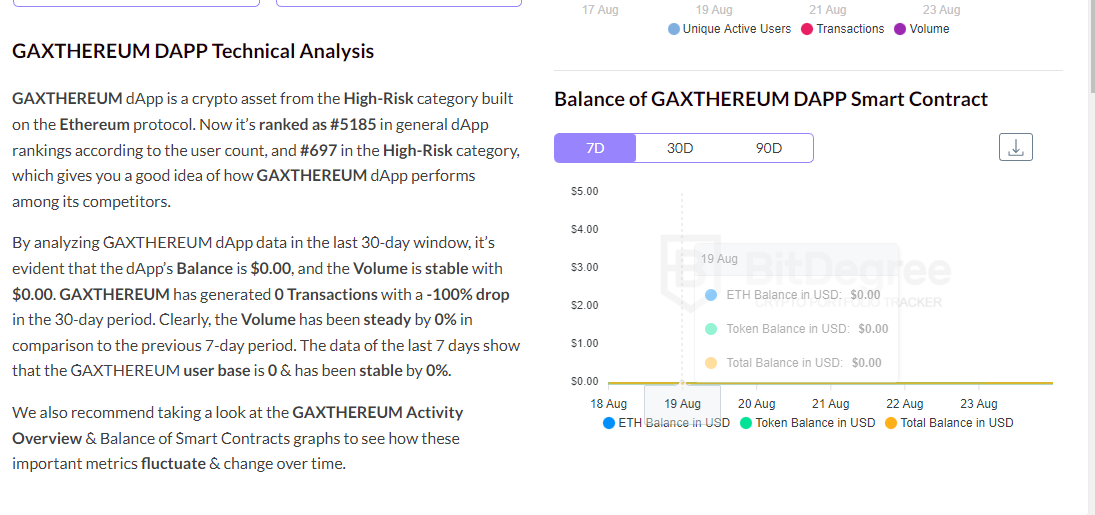Download the smart contract balance chart

pyautogui.click(x=1015, y=147)
